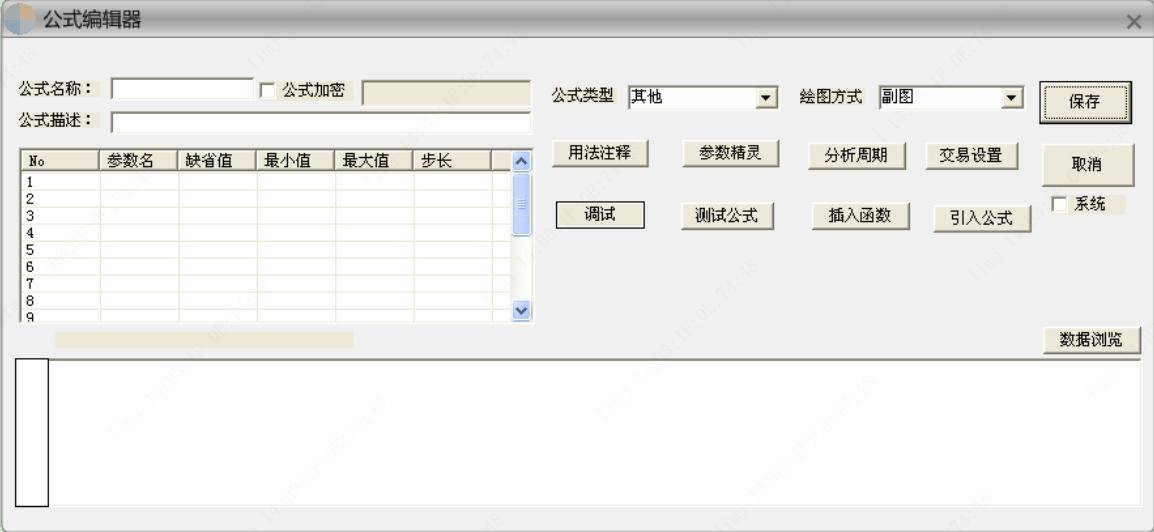Launch 参数精灵 wizard
Screen dimensions: 1154x532
729,153
